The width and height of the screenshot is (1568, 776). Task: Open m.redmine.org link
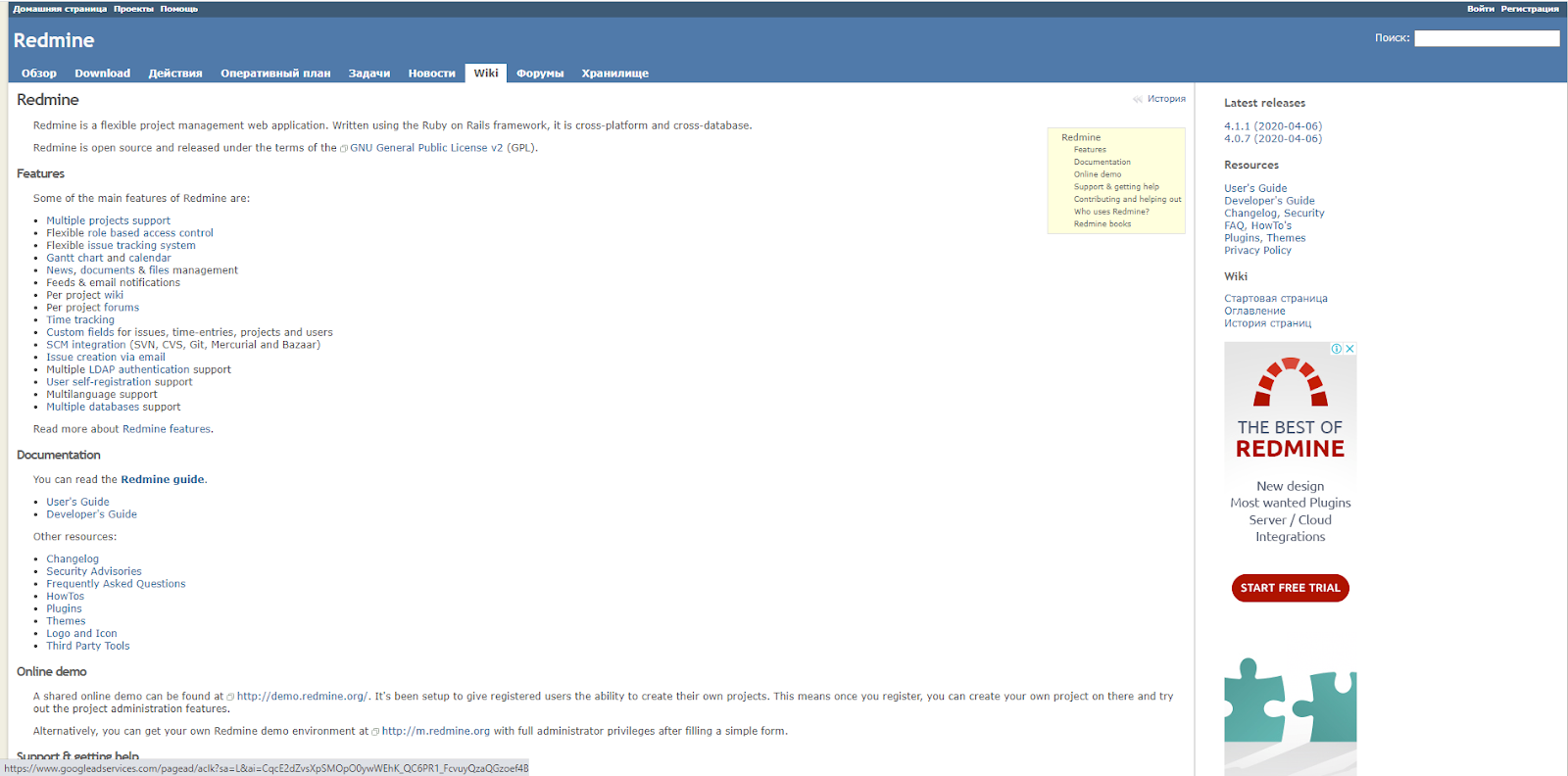[x=435, y=731]
